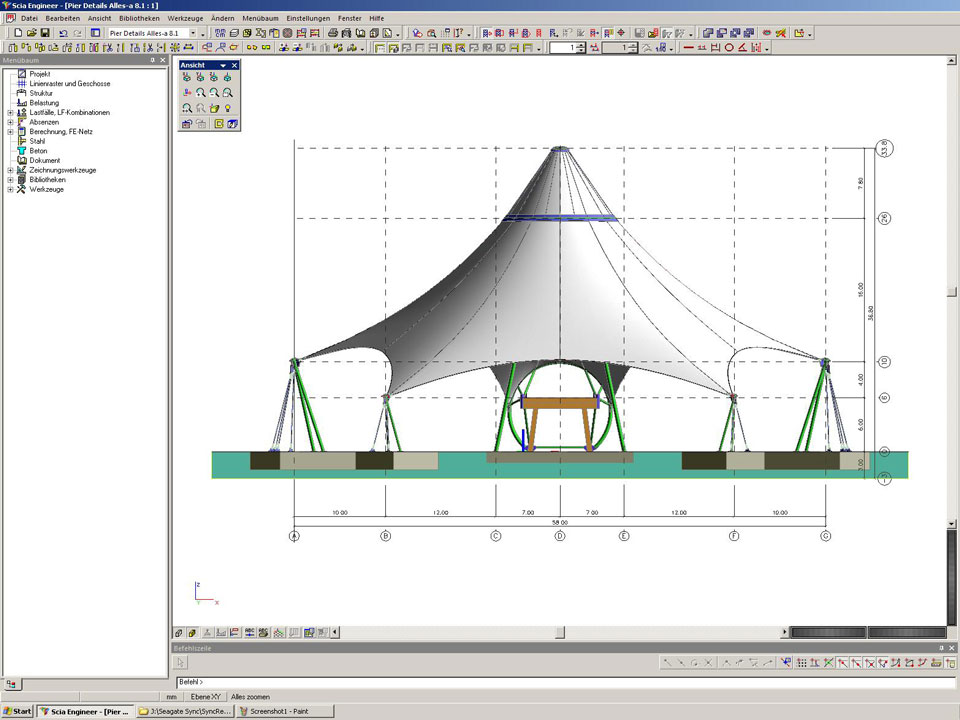960x720 pixels.
Task: Open the Pier Details Alles-a 8.1 dropdown
Action: point(193,33)
